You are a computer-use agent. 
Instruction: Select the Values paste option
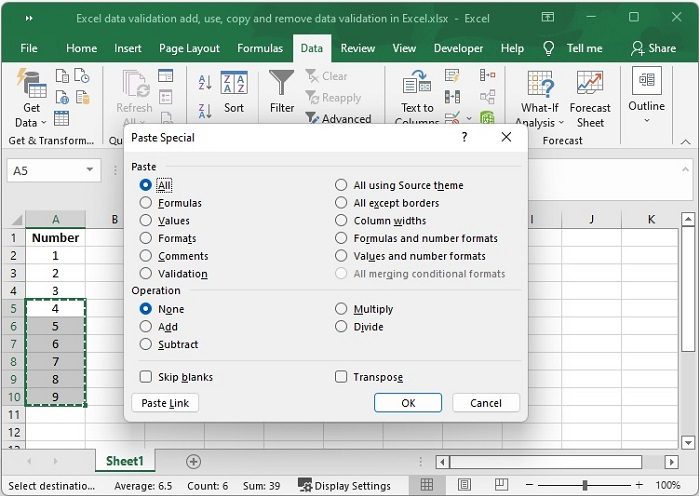[x=147, y=221]
